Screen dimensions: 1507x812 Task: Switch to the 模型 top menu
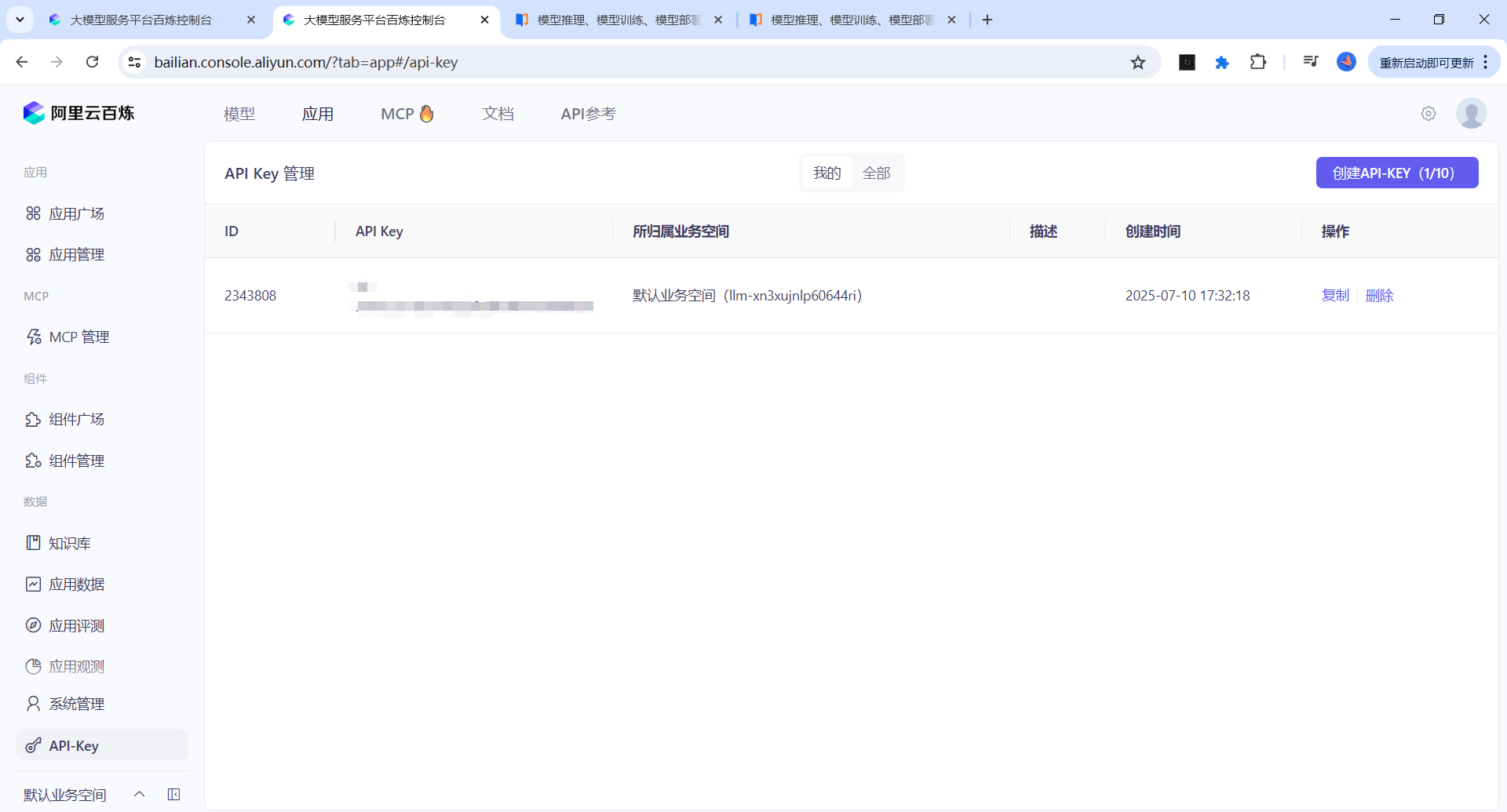coord(239,114)
